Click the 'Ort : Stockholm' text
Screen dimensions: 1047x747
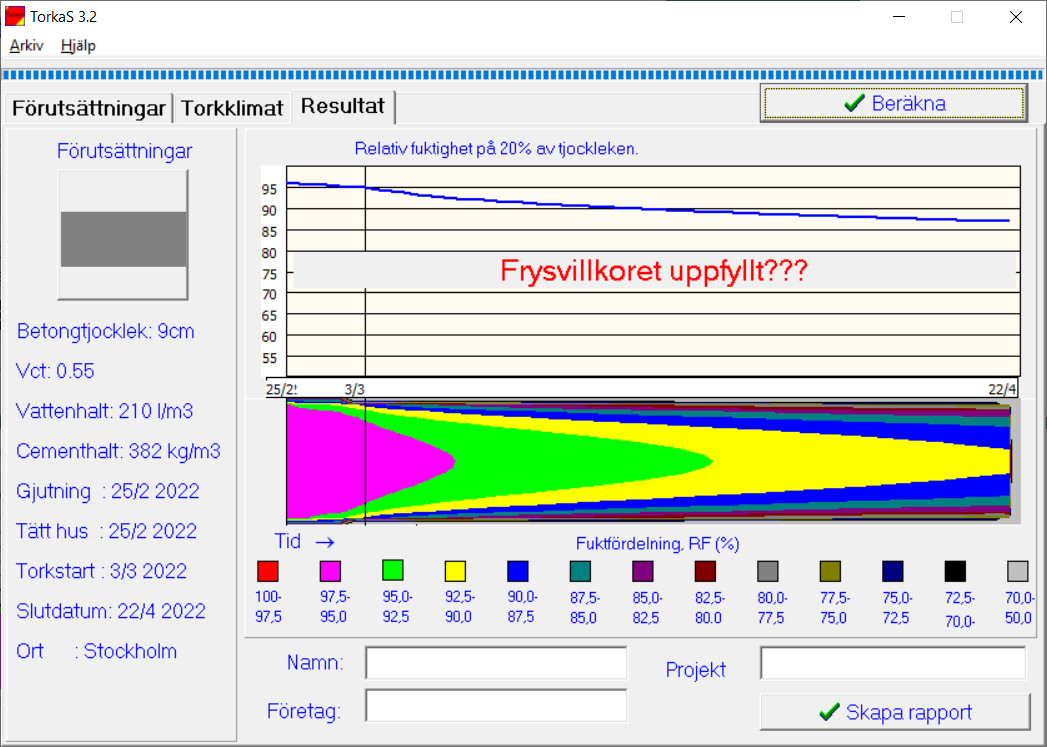(97, 652)
